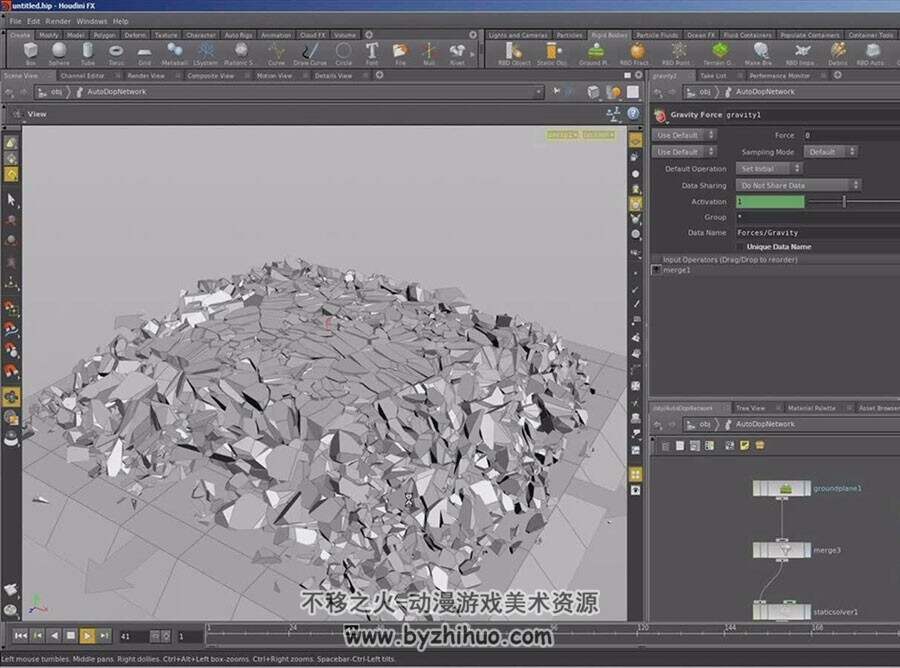
Task: Click play forward button in playbar
Action: point(87,635)
